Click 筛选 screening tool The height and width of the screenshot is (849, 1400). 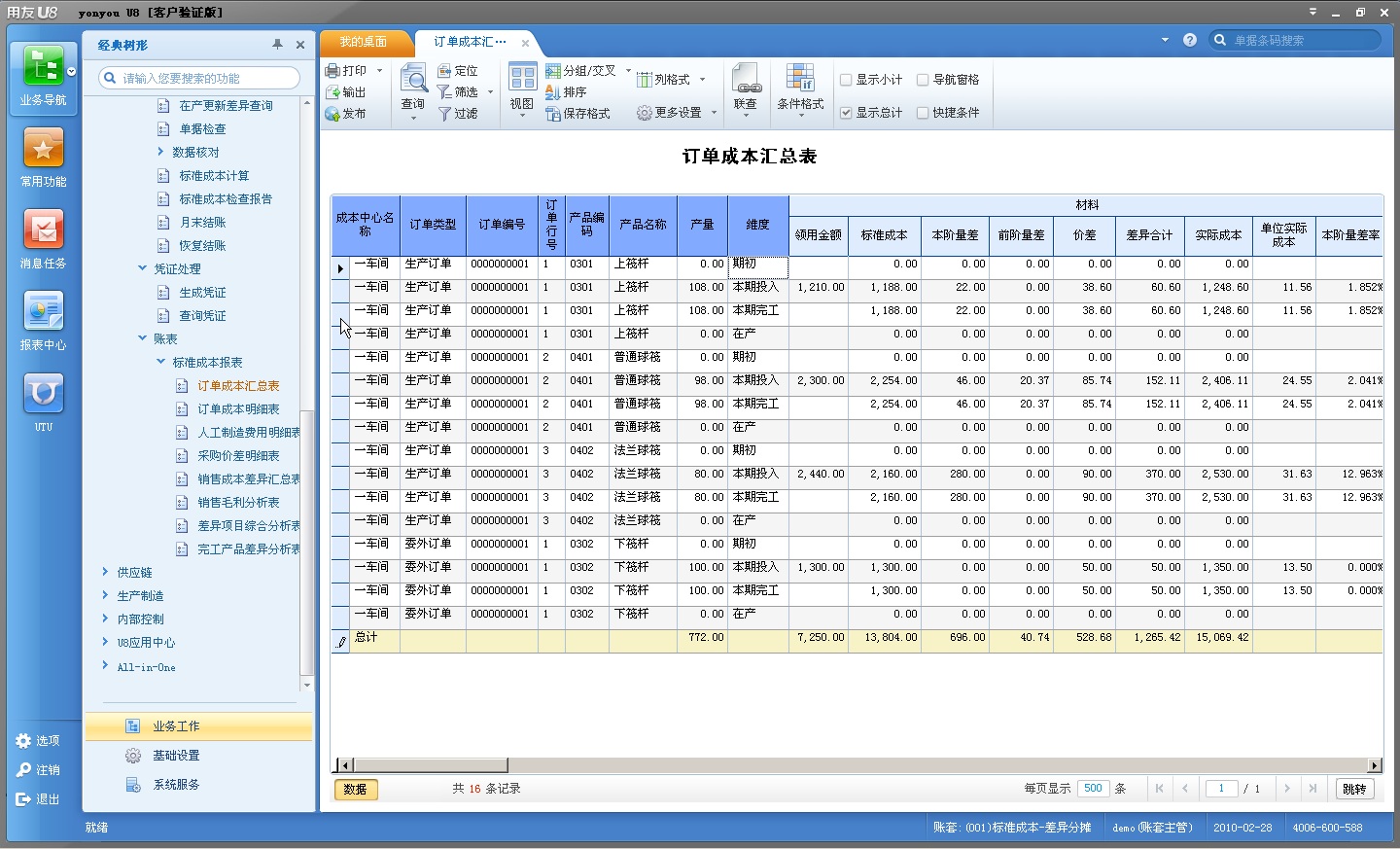458,92
